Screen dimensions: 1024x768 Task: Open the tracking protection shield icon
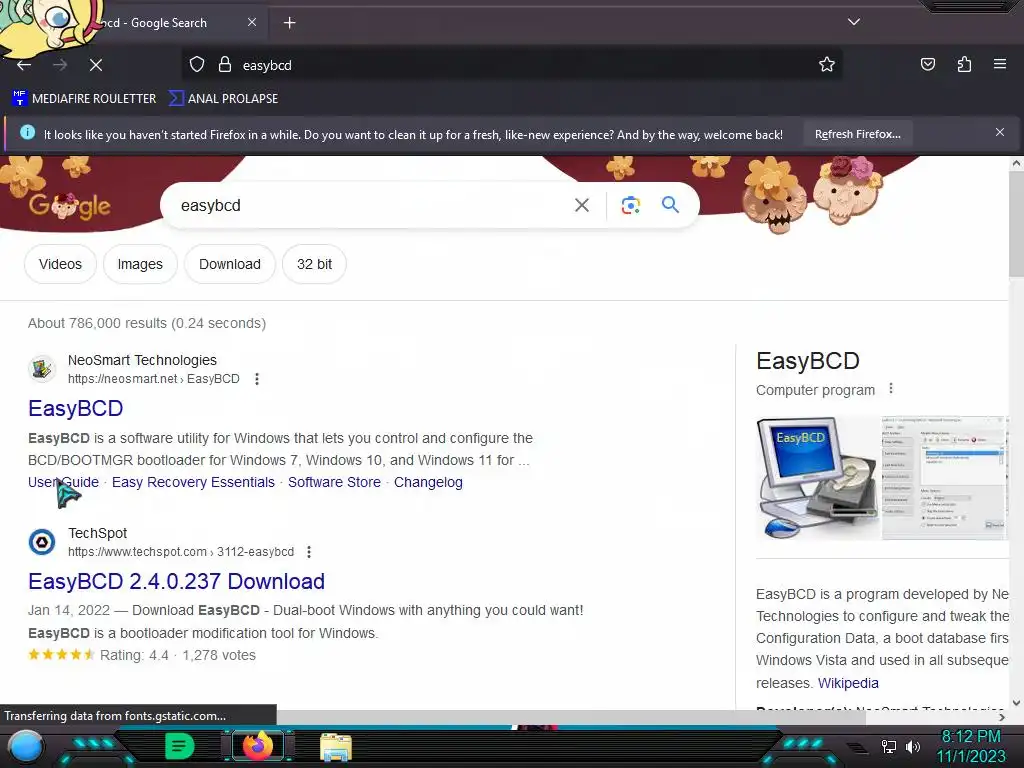coord(197,65)
